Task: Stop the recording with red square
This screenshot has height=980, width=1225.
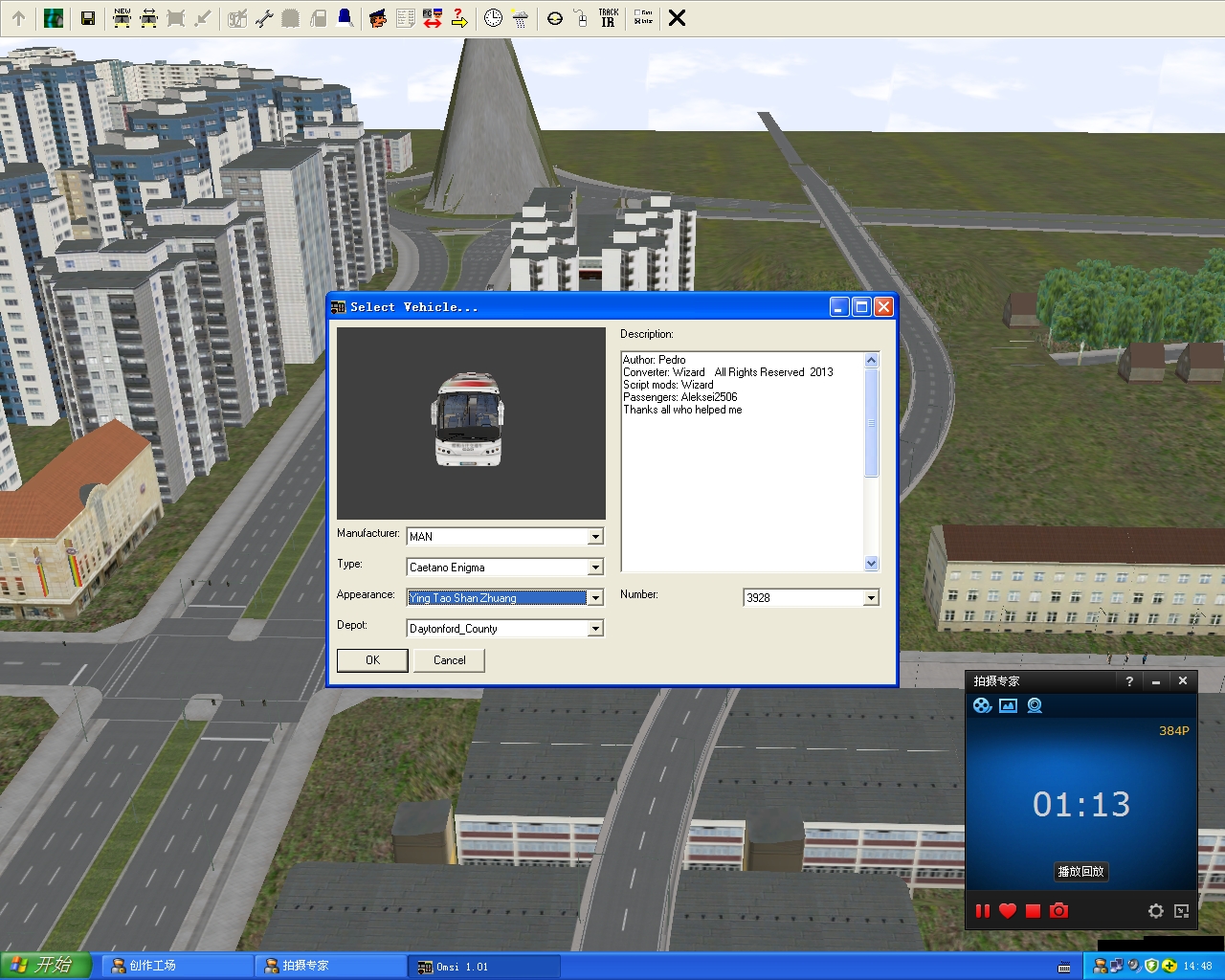Action: coord(1033,911)
